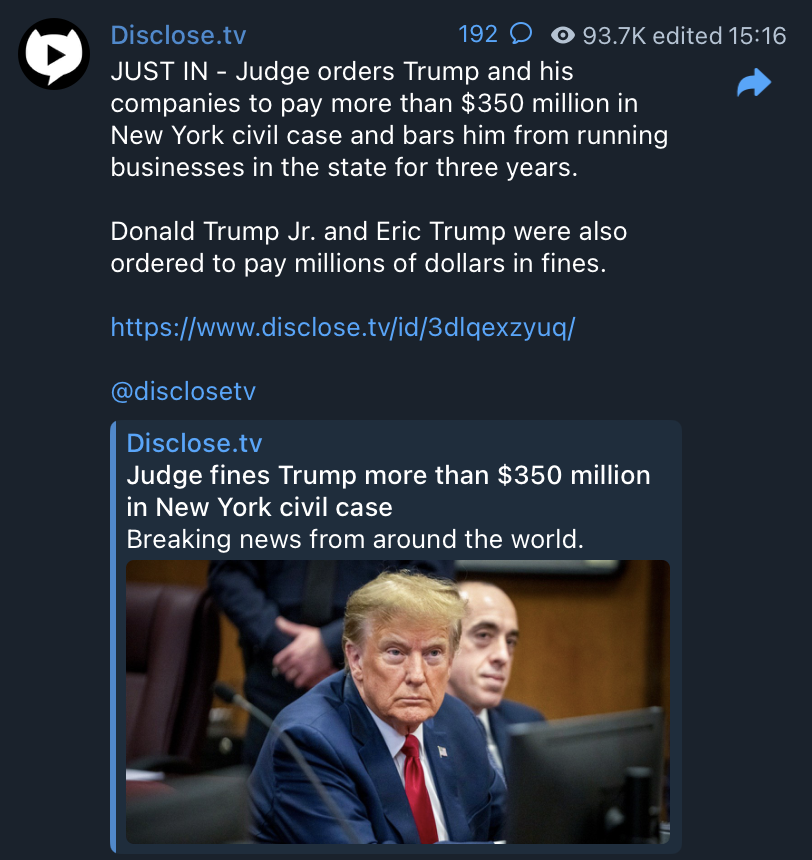Open the 192 comments count
The width and height of the screenshot is (812, 860).
478,34
